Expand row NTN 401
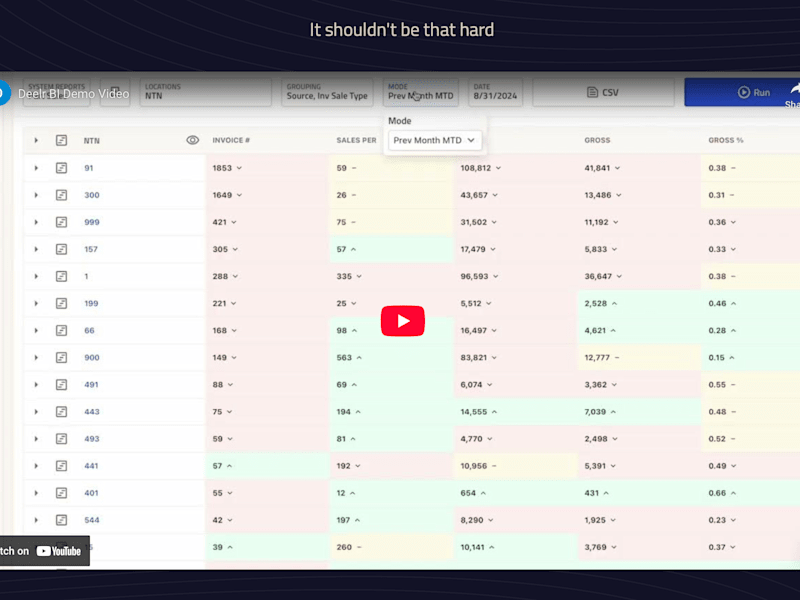The image size is (800, 600). coord(36,492)
